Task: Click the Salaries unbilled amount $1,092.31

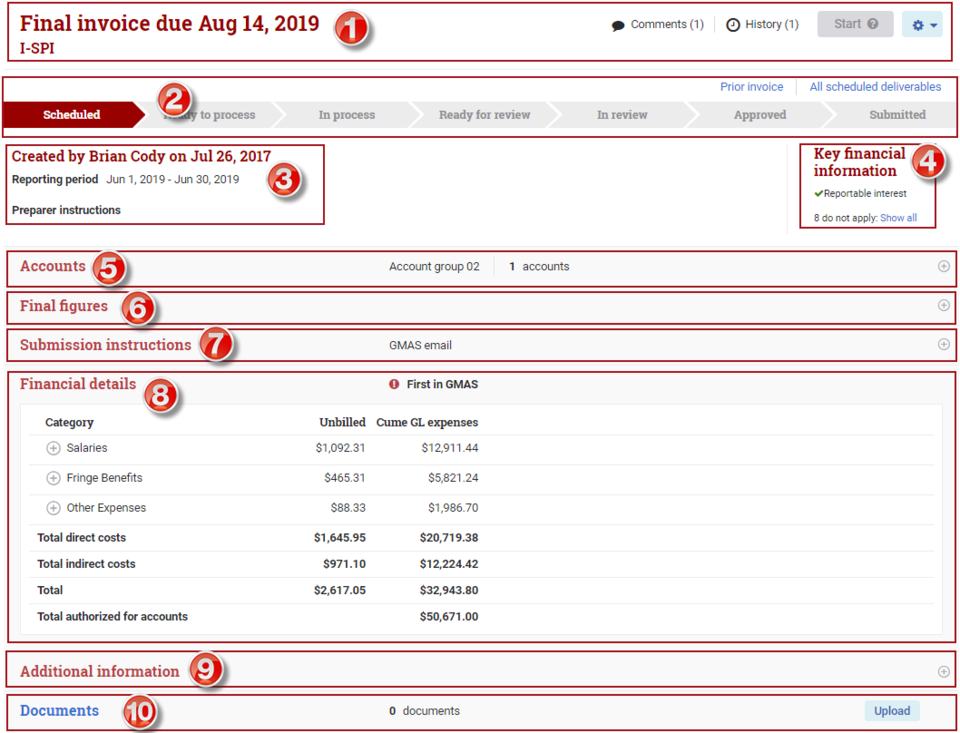Action: pyautogui.click(x=340, y=448)
